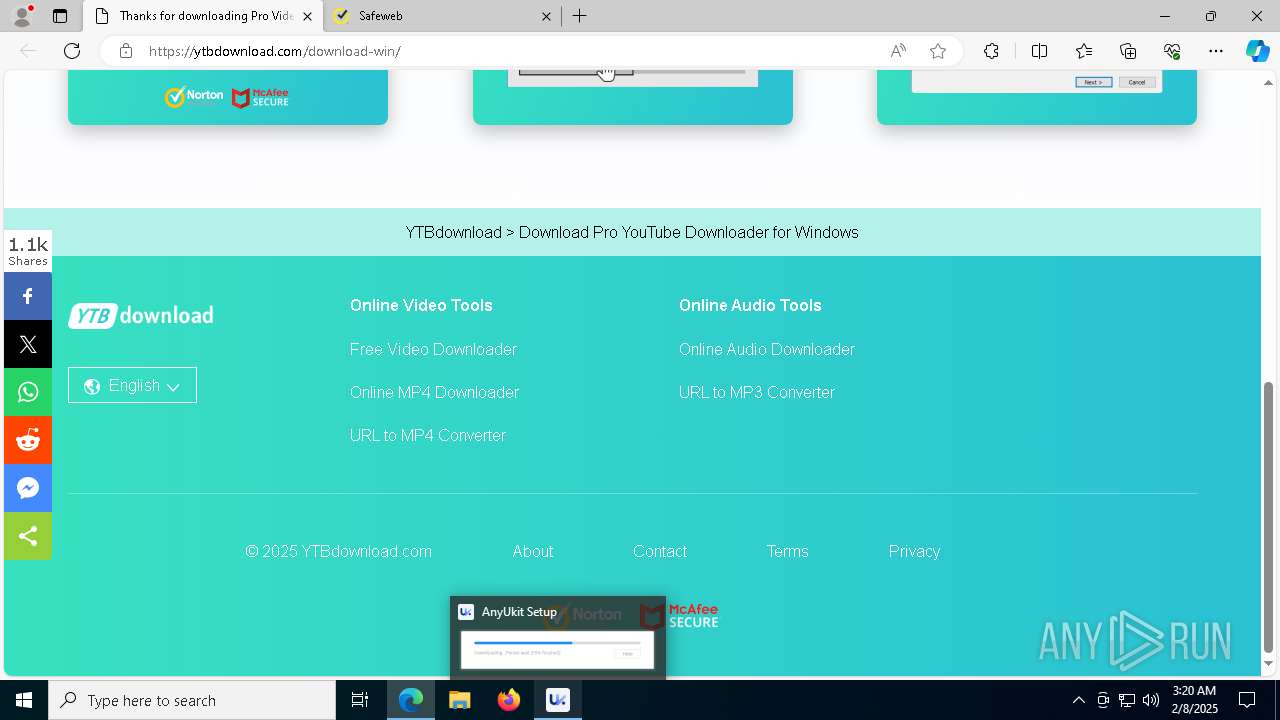Open the Privacy footer link
The height and width of the screenshot is (720, 1280).
[x=914, y=551]
